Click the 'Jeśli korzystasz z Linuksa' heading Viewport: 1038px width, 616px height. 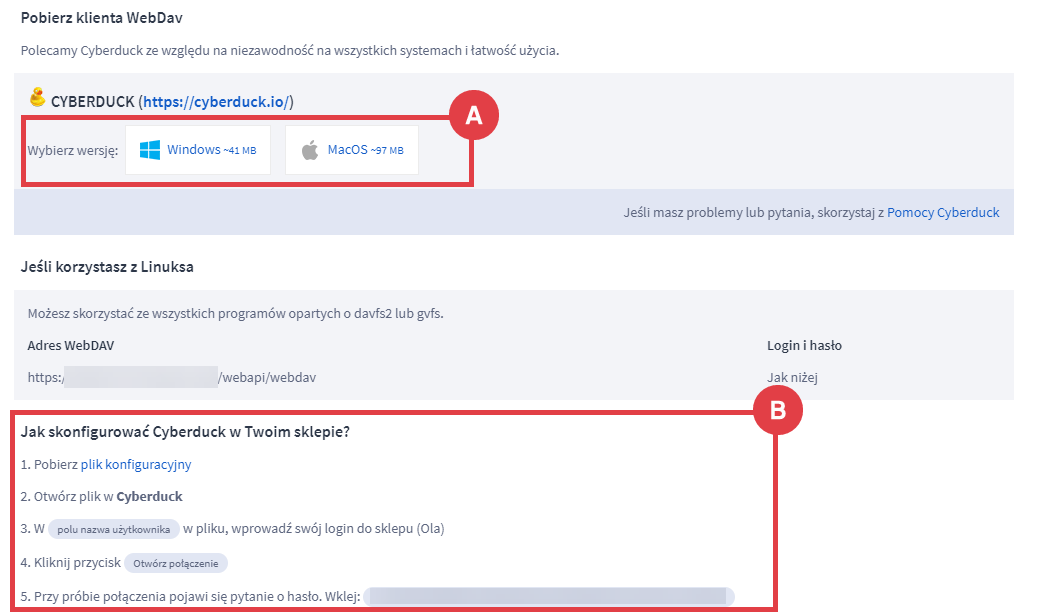[107, 266]
